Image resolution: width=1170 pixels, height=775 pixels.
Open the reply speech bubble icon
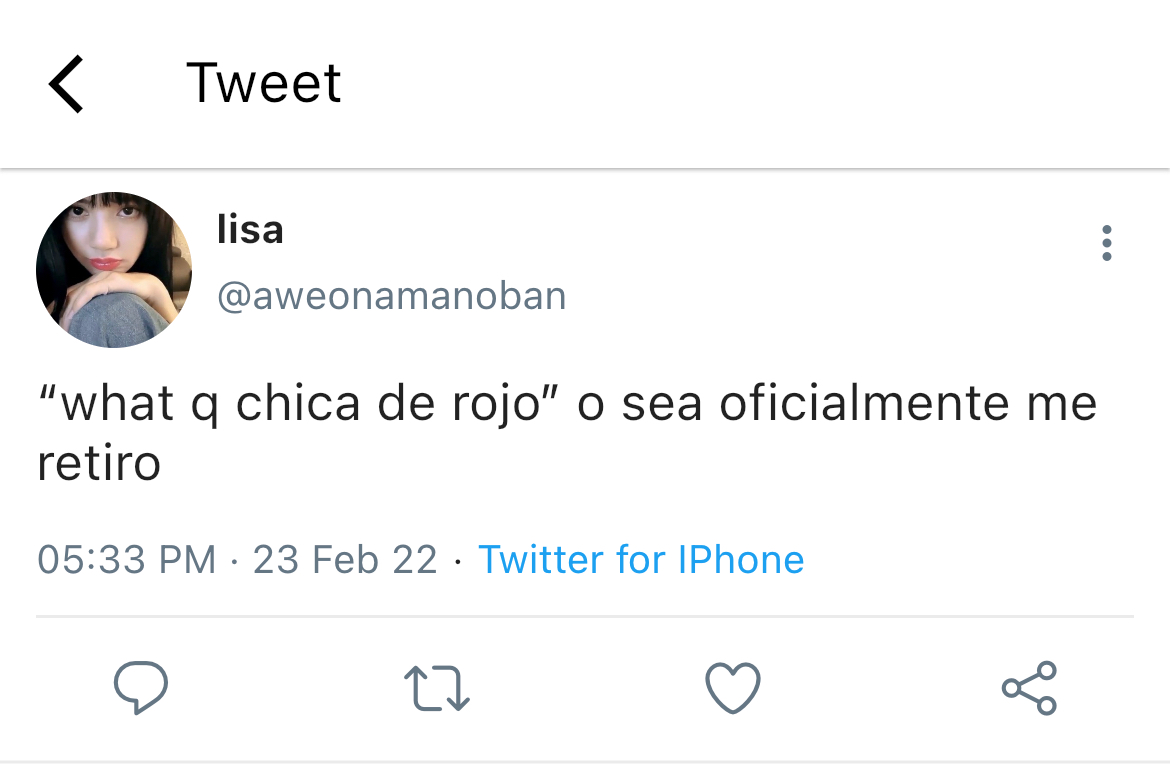point(140,687)
